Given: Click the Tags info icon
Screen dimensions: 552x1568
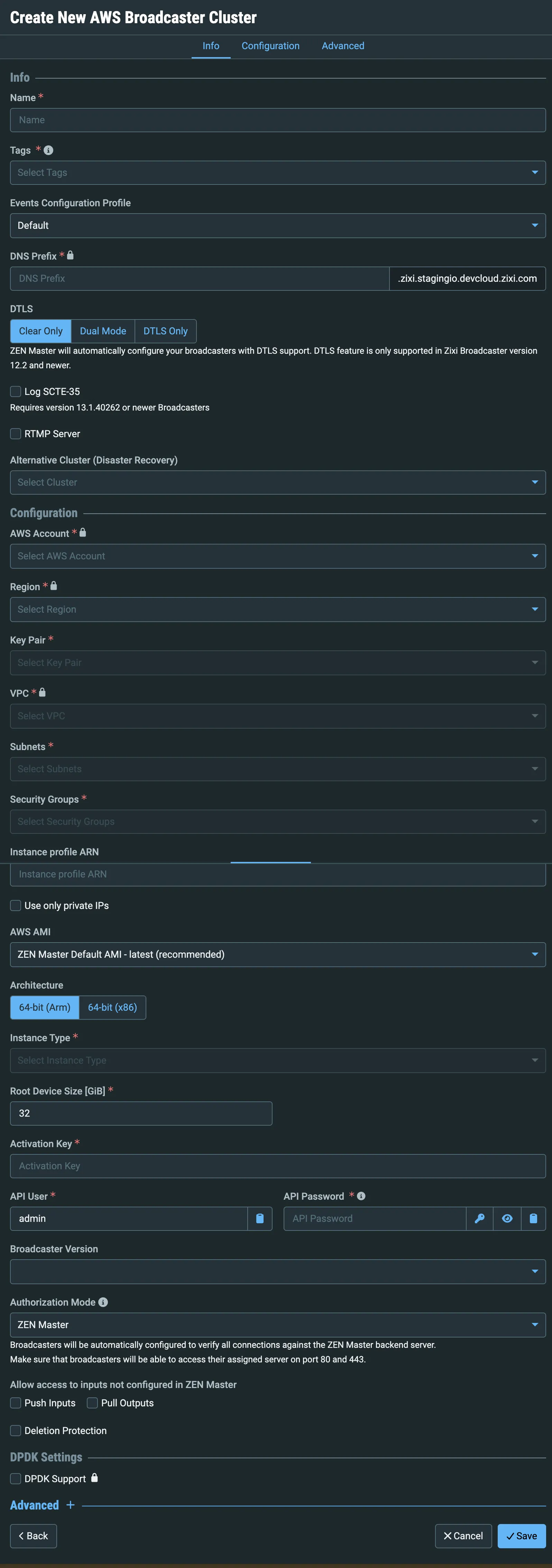Looking at the screenshot, I should (49, 150).
